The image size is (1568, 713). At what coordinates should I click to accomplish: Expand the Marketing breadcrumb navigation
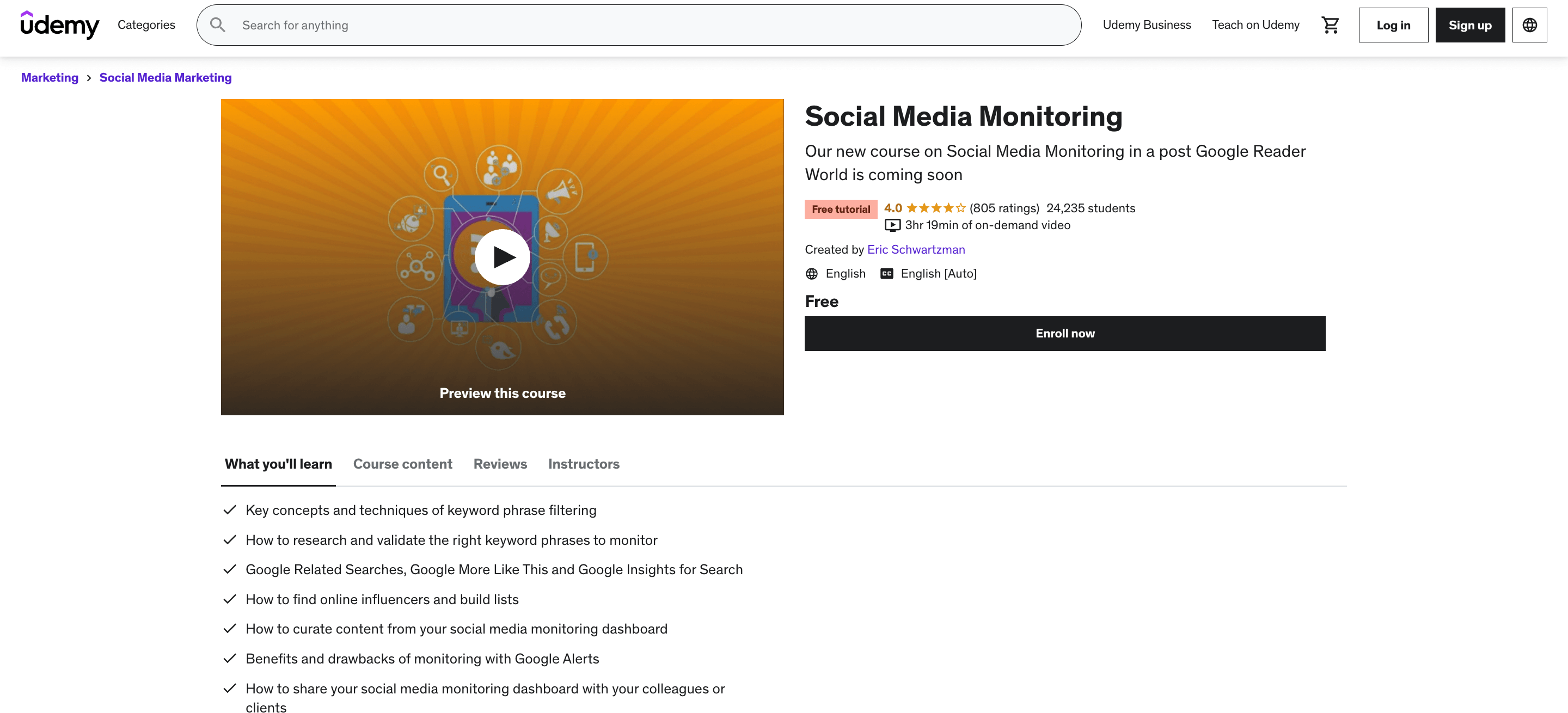tap(50, 77)
